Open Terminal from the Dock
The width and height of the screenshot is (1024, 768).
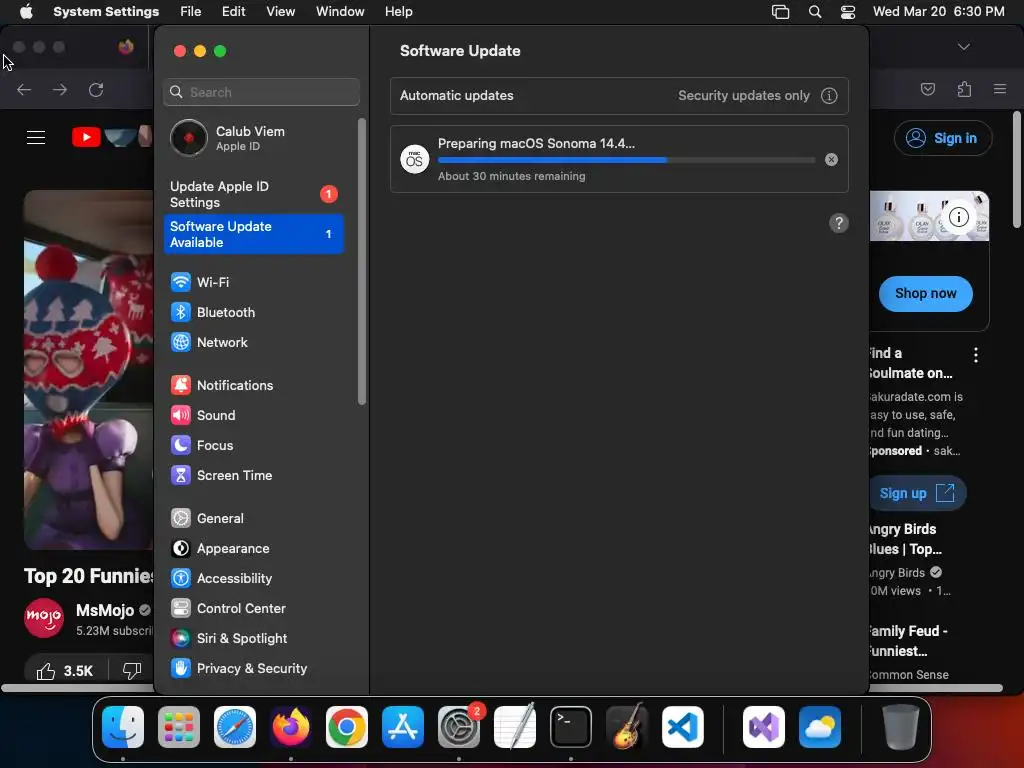[571, 727]
